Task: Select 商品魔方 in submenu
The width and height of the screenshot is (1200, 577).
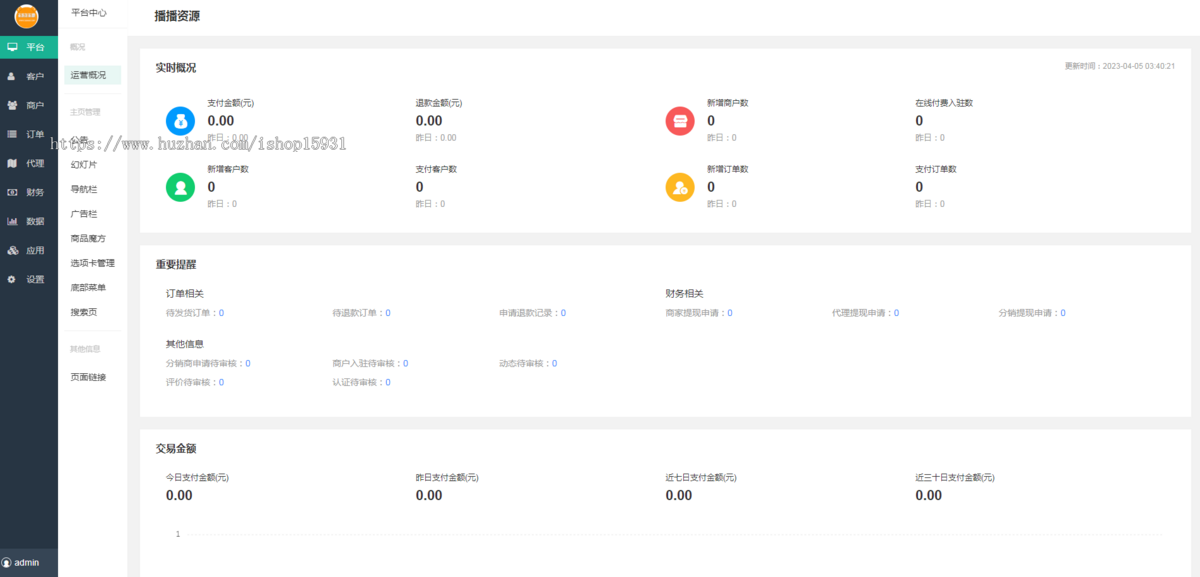Action: tap(88, 239)
